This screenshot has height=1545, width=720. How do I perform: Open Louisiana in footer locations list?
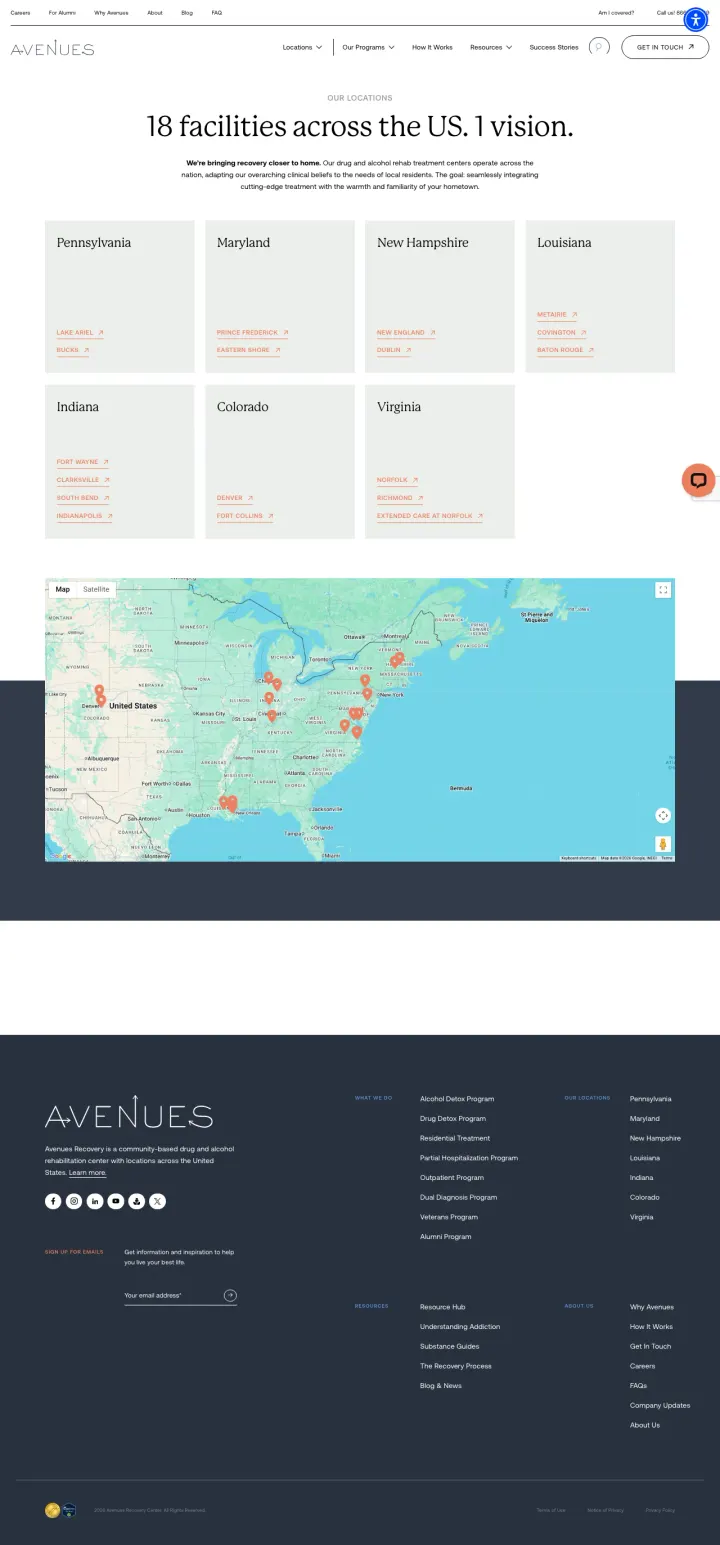pos(645,1158)
